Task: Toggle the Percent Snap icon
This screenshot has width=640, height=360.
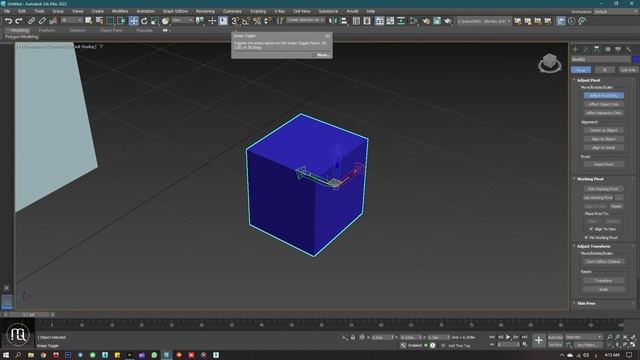Action: (257, 21)
